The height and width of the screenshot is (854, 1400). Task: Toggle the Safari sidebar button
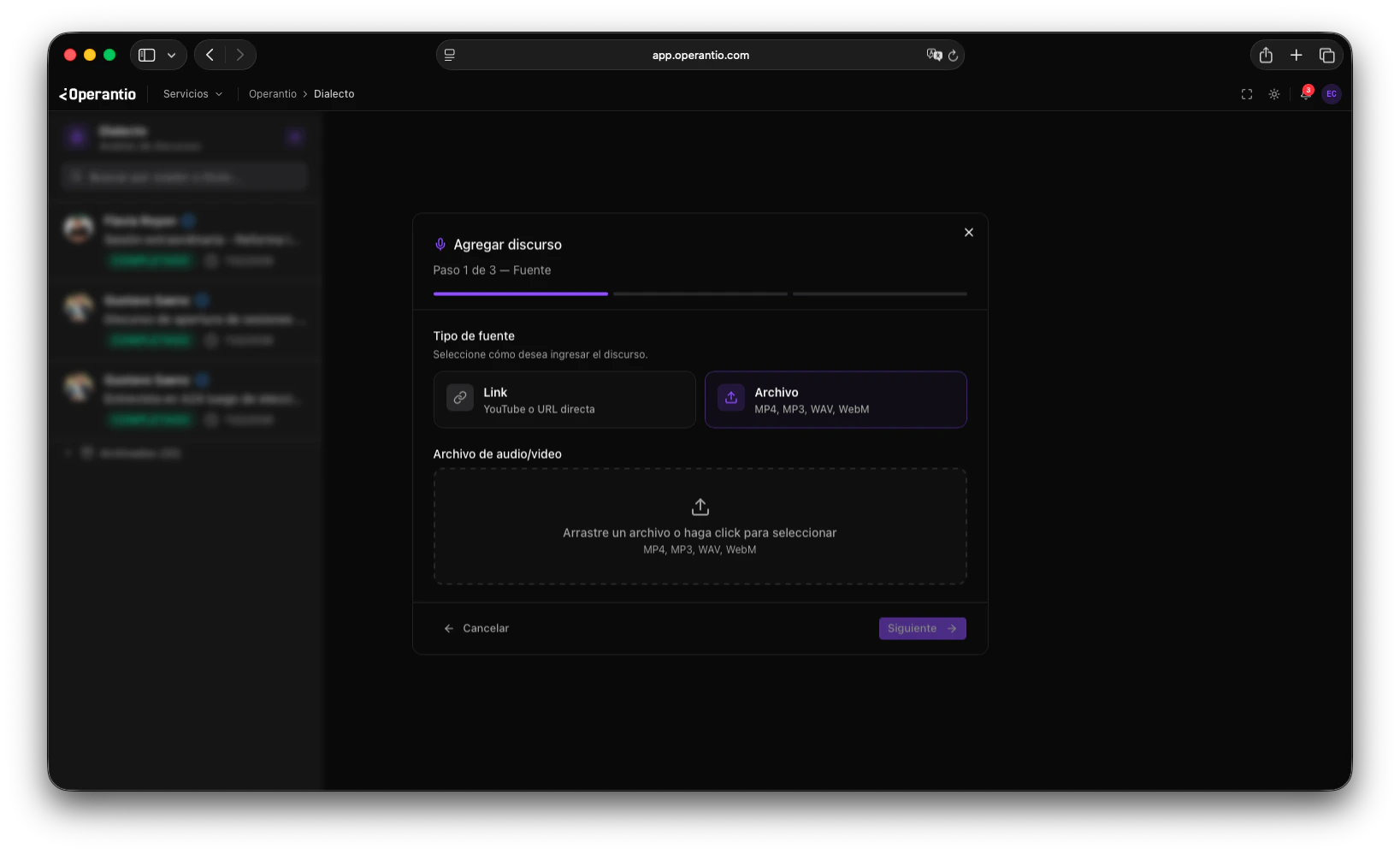point(147,55)
